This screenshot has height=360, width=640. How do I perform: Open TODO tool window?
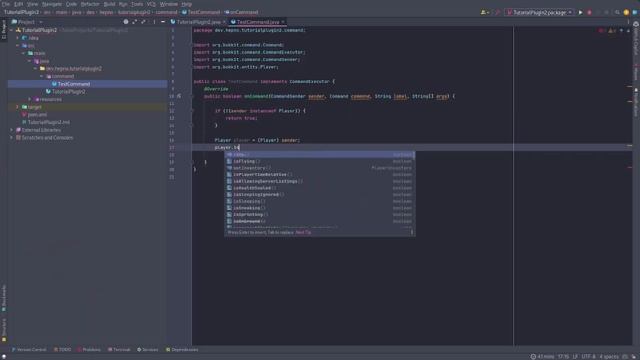[62, 350]
